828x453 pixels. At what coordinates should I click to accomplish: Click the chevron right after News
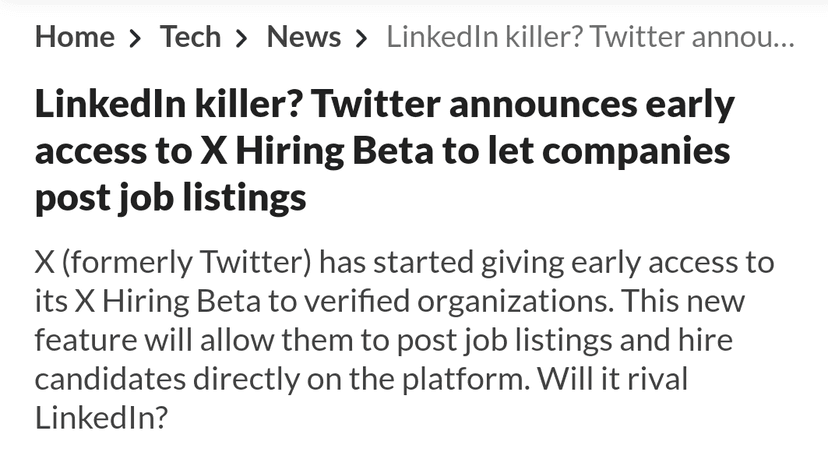tap(363, 38)
